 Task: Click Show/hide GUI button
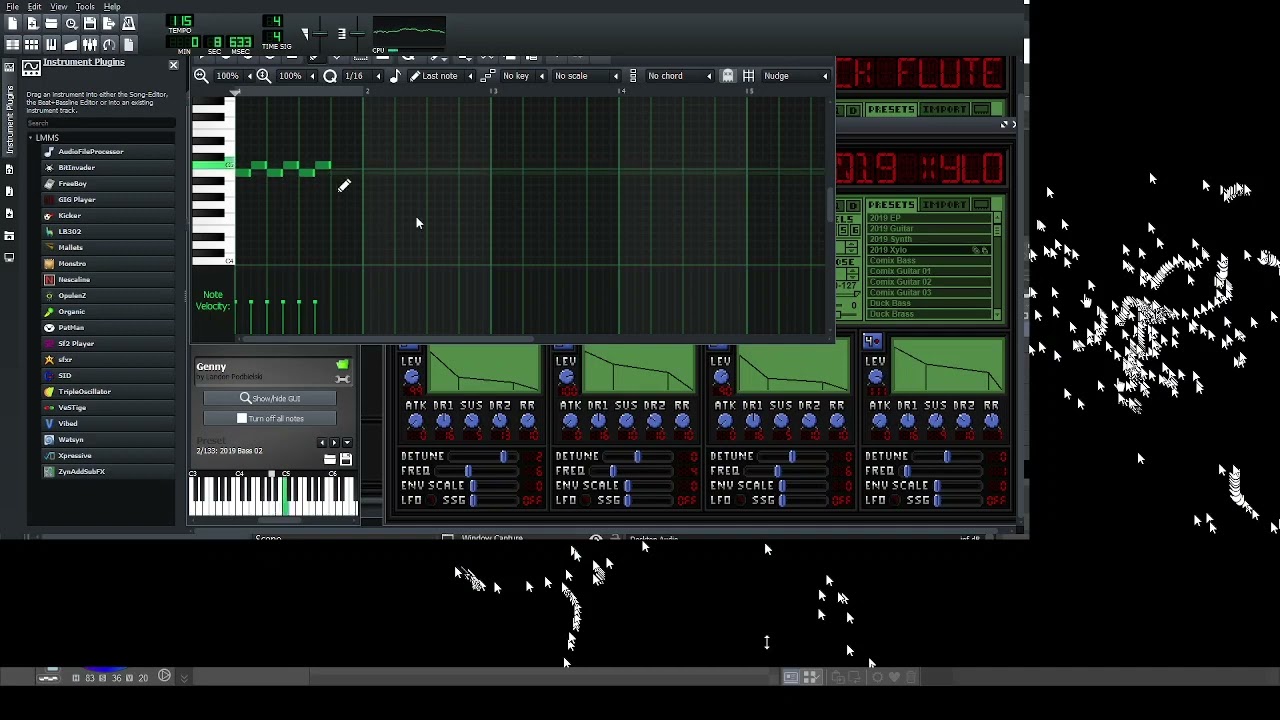269,398
